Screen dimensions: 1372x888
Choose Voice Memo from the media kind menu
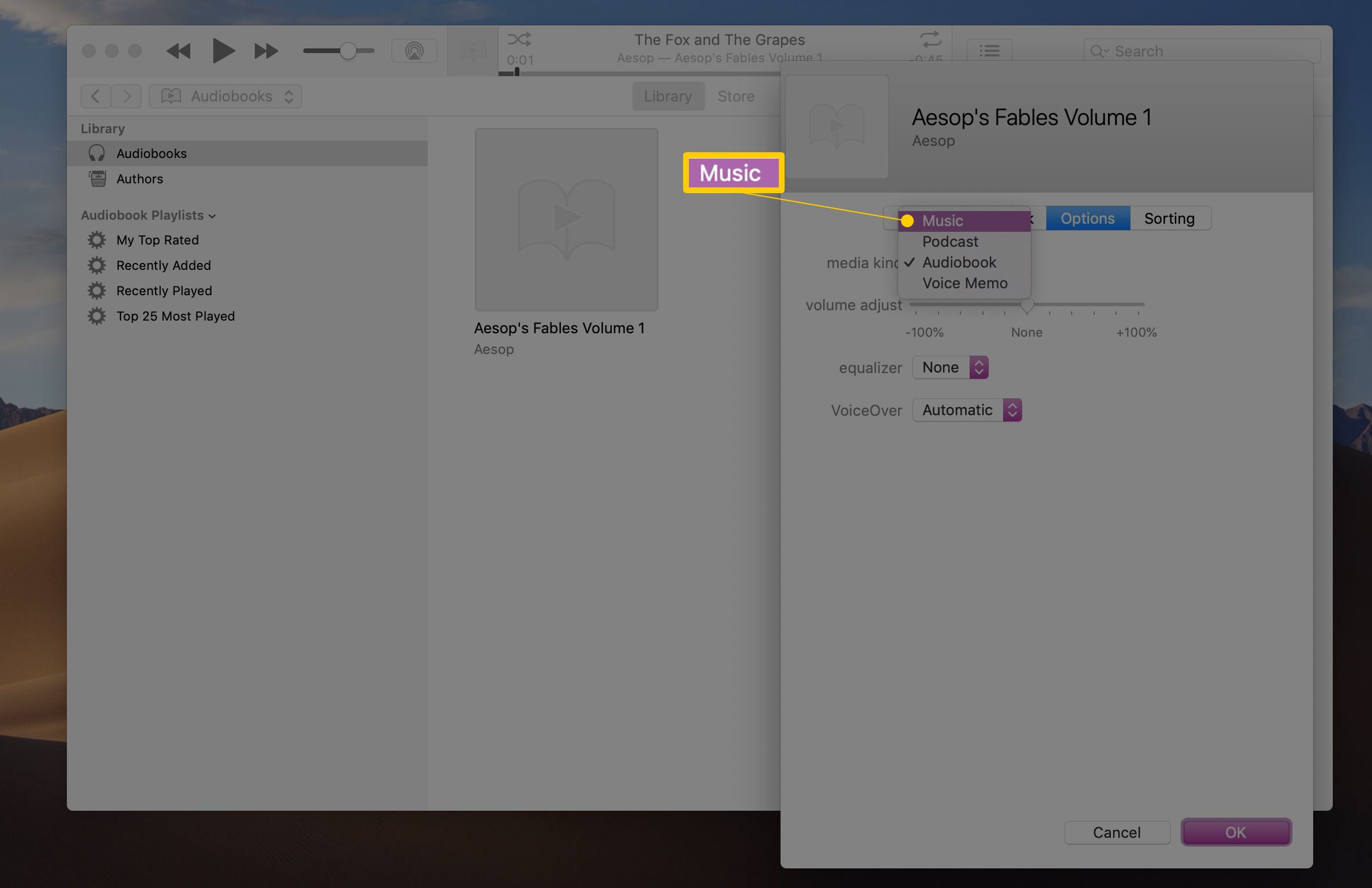pyautogui.click(x=964, y=283)
